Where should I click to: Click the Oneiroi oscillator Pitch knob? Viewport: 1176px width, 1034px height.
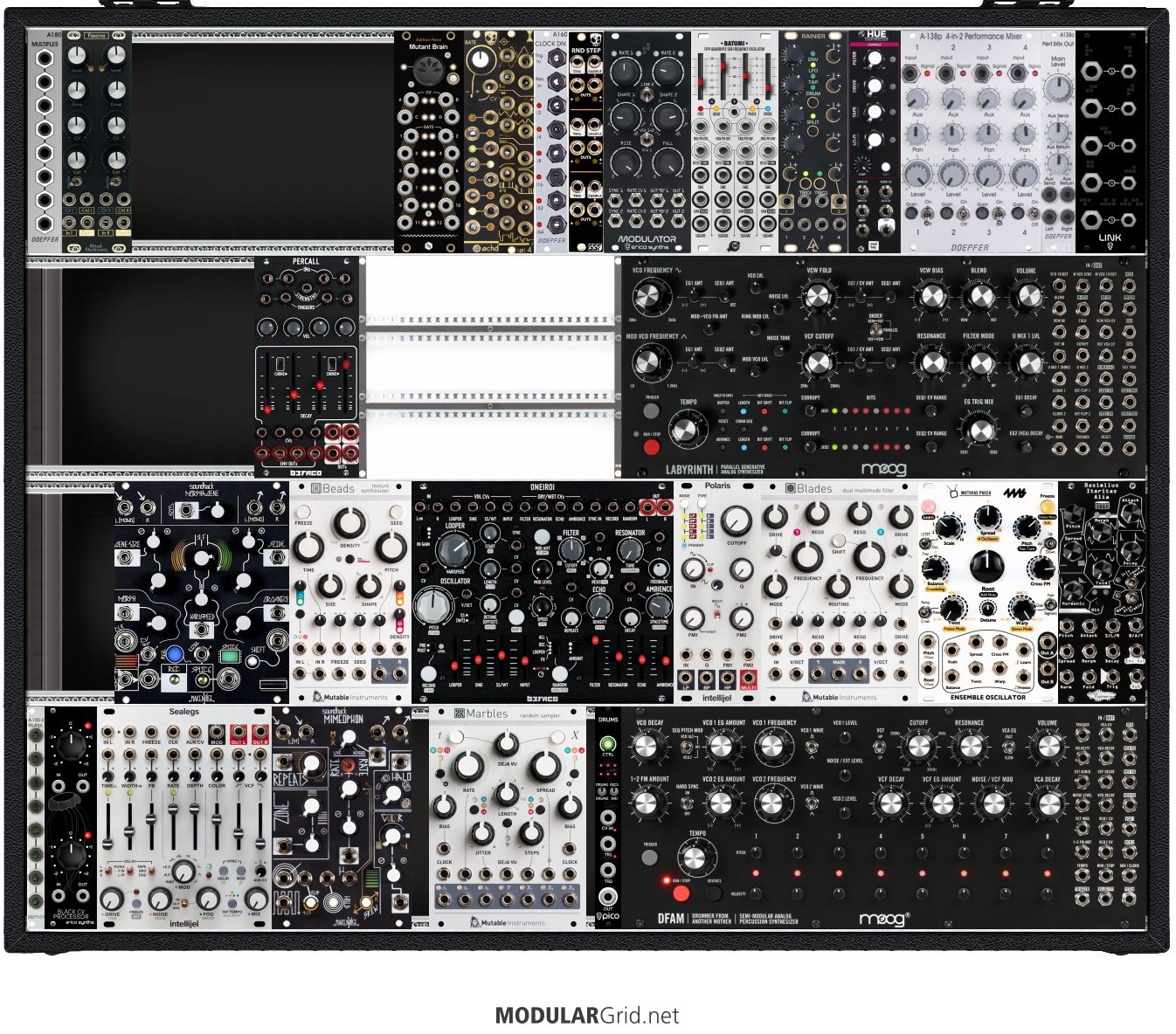tap(434, 604)
